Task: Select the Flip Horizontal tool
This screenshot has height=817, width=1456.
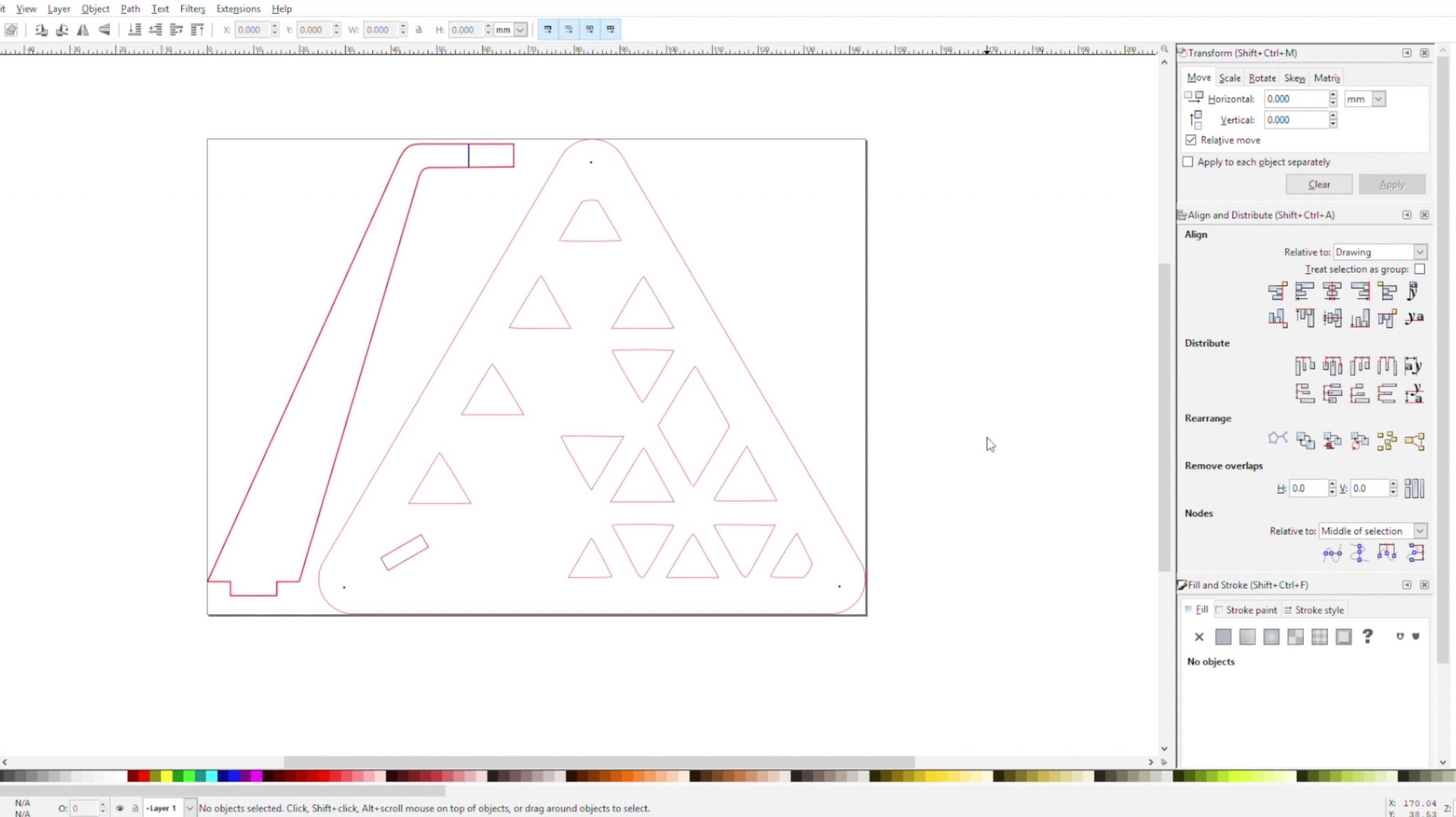Action: 83,29
